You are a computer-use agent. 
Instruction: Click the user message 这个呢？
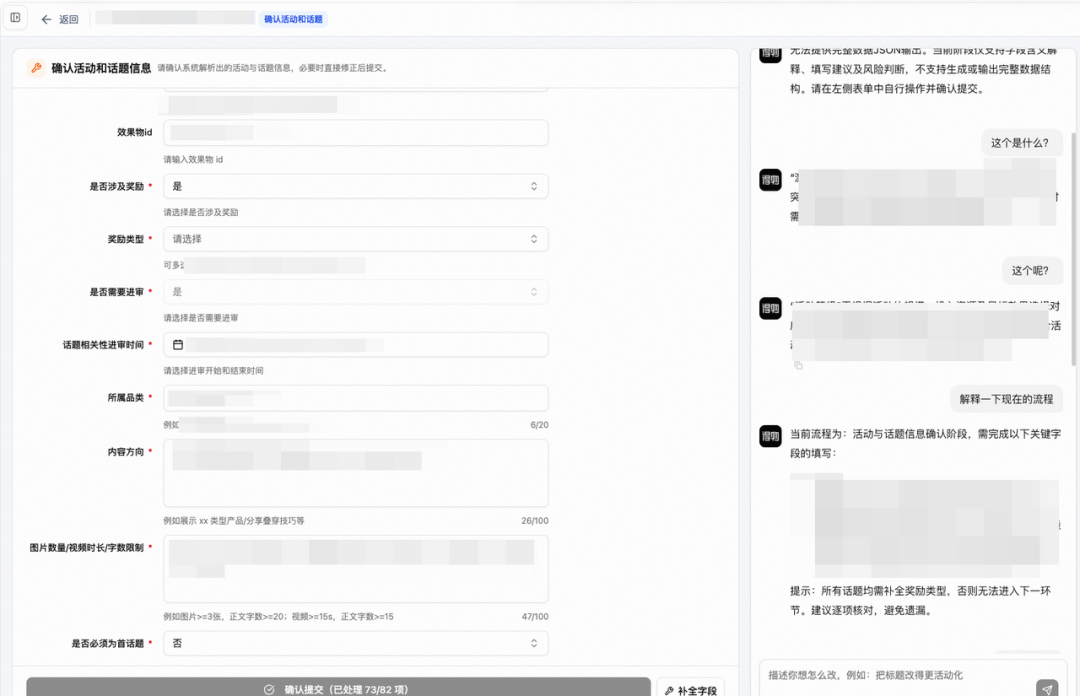pos(1030,271)
